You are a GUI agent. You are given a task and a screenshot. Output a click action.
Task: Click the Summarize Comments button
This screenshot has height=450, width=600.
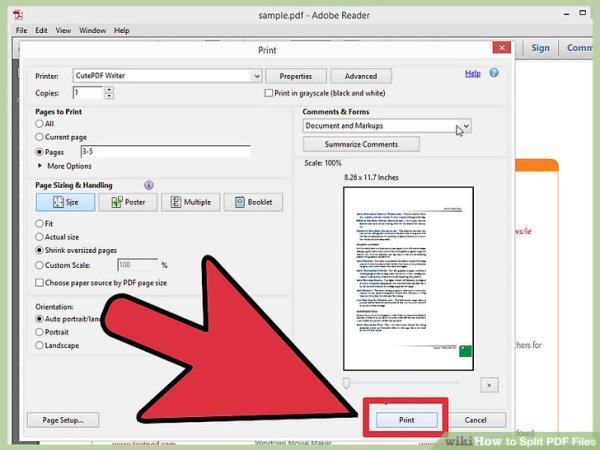point(361,144)
